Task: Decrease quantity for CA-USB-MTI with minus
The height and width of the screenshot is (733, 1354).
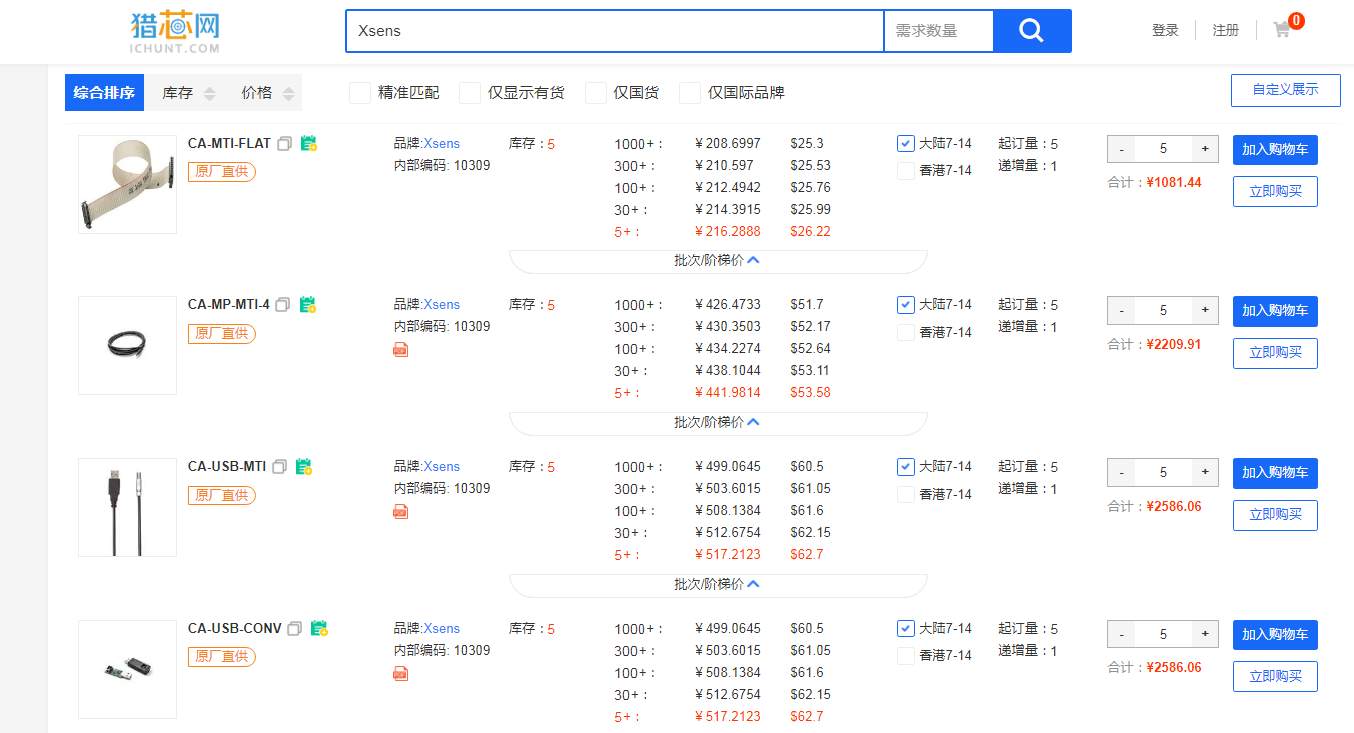Action: tap(1121, 472)
